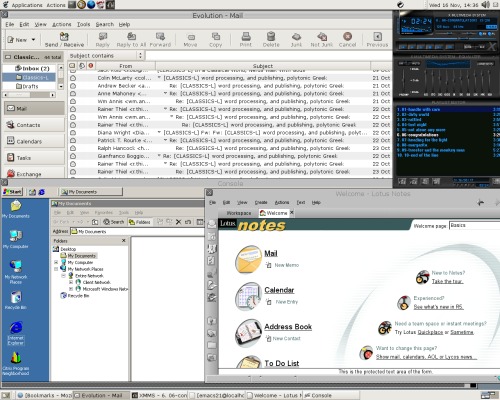Click the My Documents address bar field

137,231
